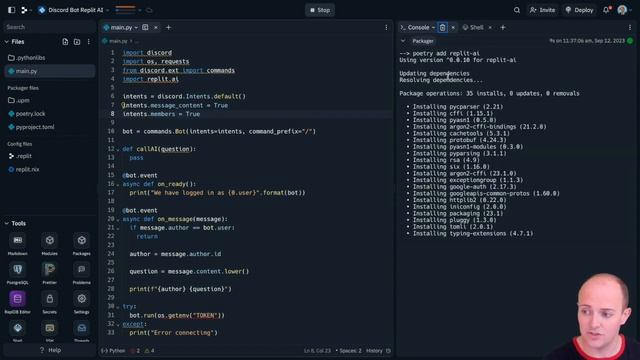Viewport: 640px width, 360px height.
Task: Select main.py in the file tree
Action: (49, 71)
